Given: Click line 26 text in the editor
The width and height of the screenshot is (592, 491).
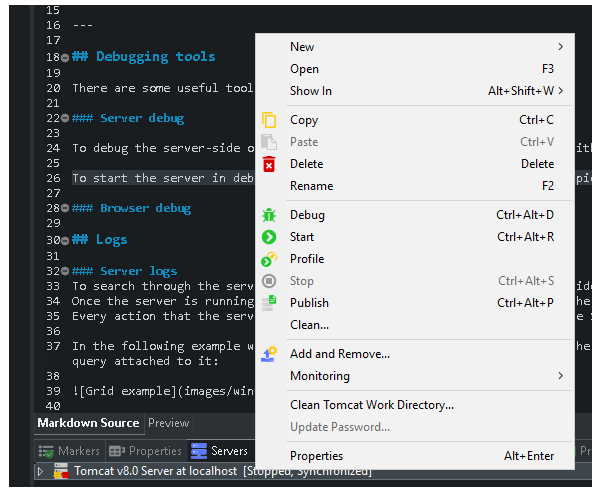Looking at the screenshot, I should point(163,178).
